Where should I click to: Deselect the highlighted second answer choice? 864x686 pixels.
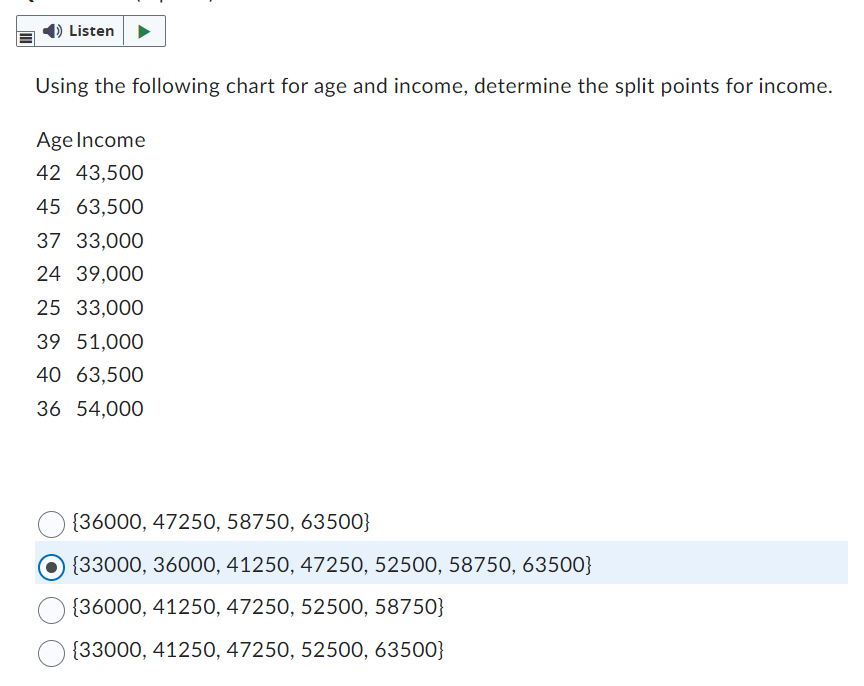click(51, 565)
